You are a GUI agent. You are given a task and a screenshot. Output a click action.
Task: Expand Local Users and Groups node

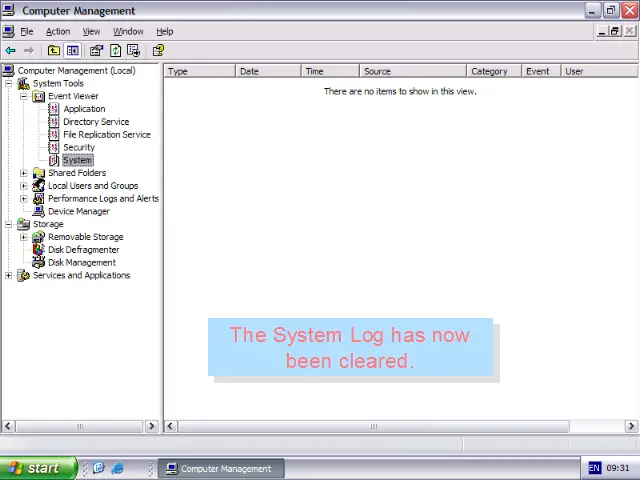pyautogui.click(x=24, y=186)
